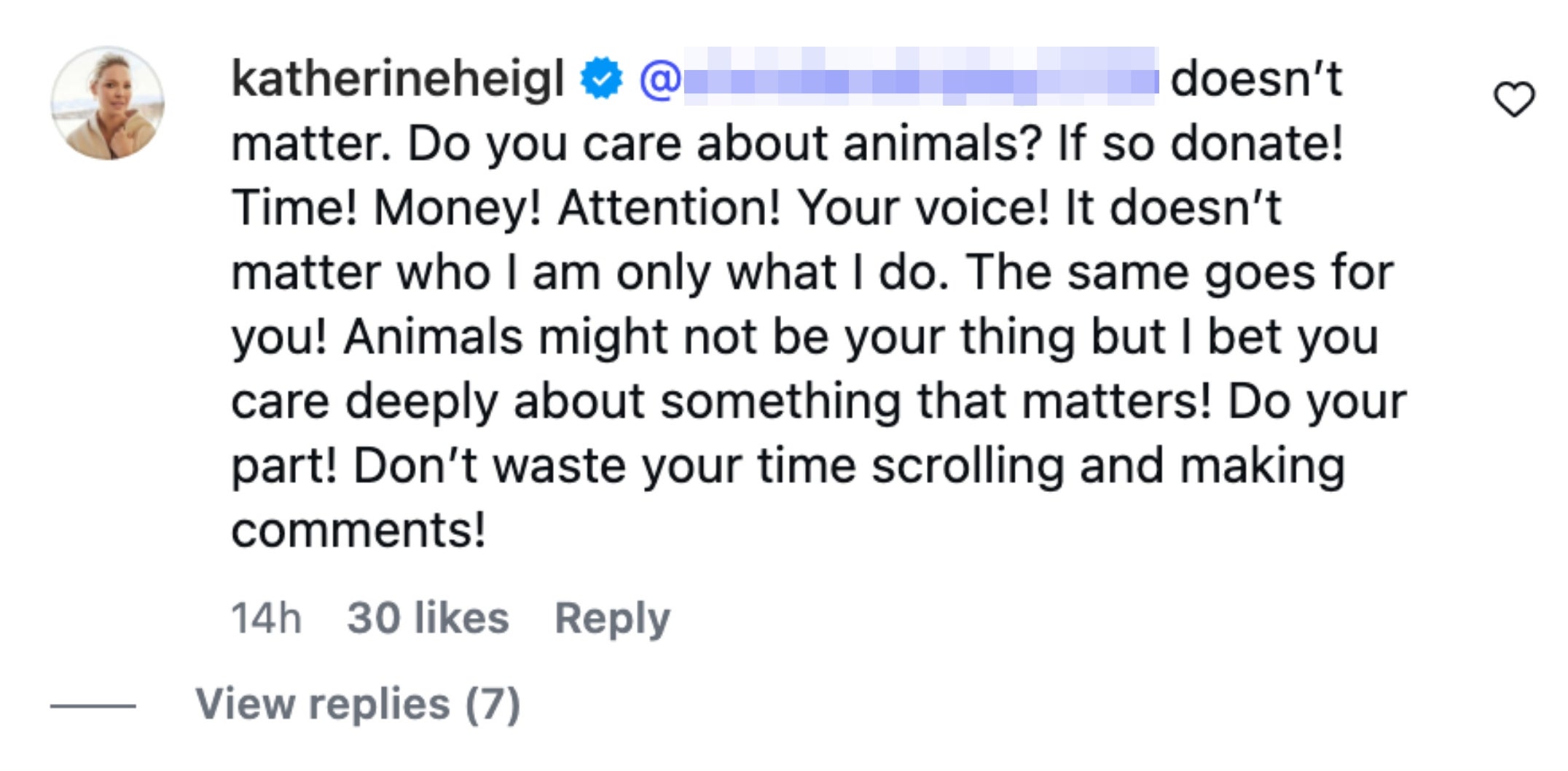Click the phrase "The same goes for"
Viewport: 1568px width, 771px height.
[x=1180, y=273]
